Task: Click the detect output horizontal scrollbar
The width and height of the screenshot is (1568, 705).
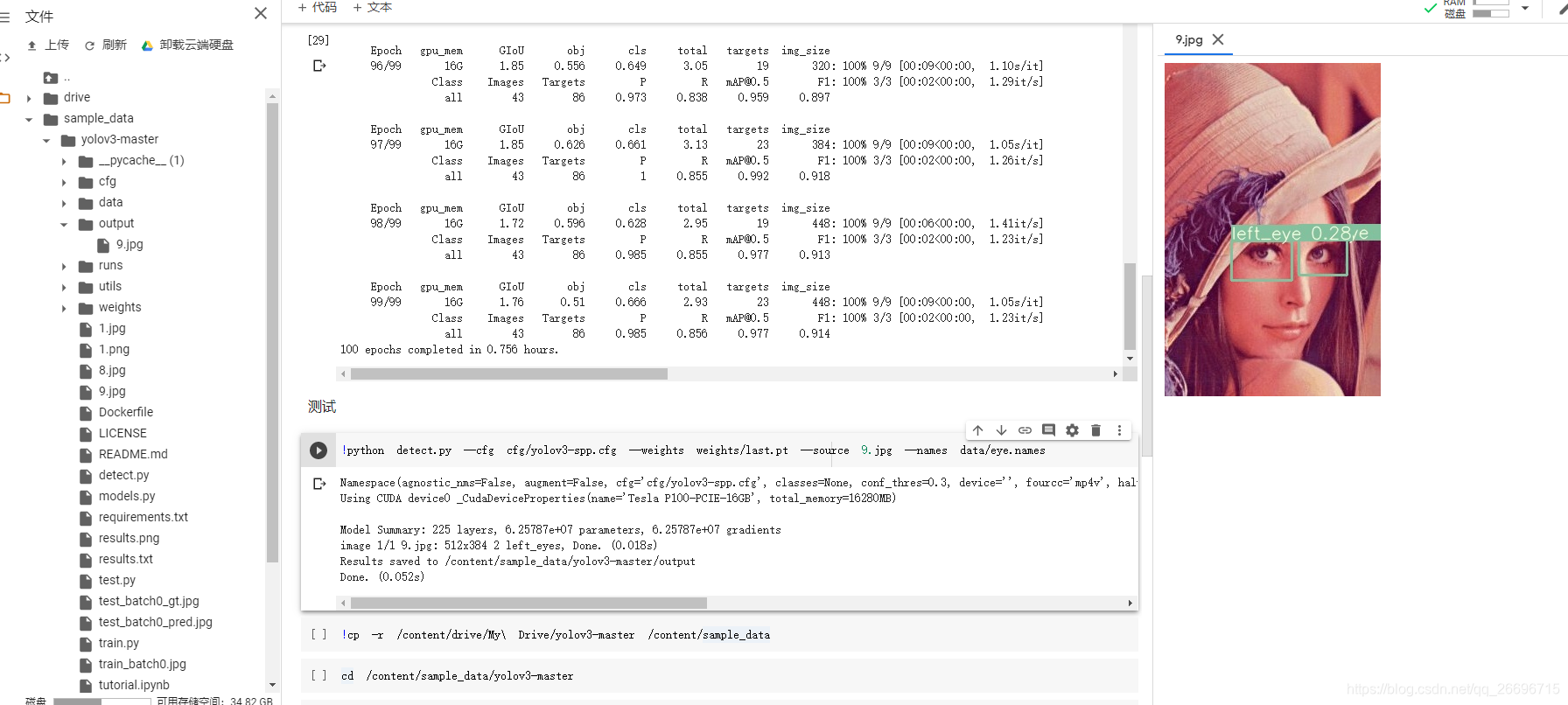Action: pos(528,603)
